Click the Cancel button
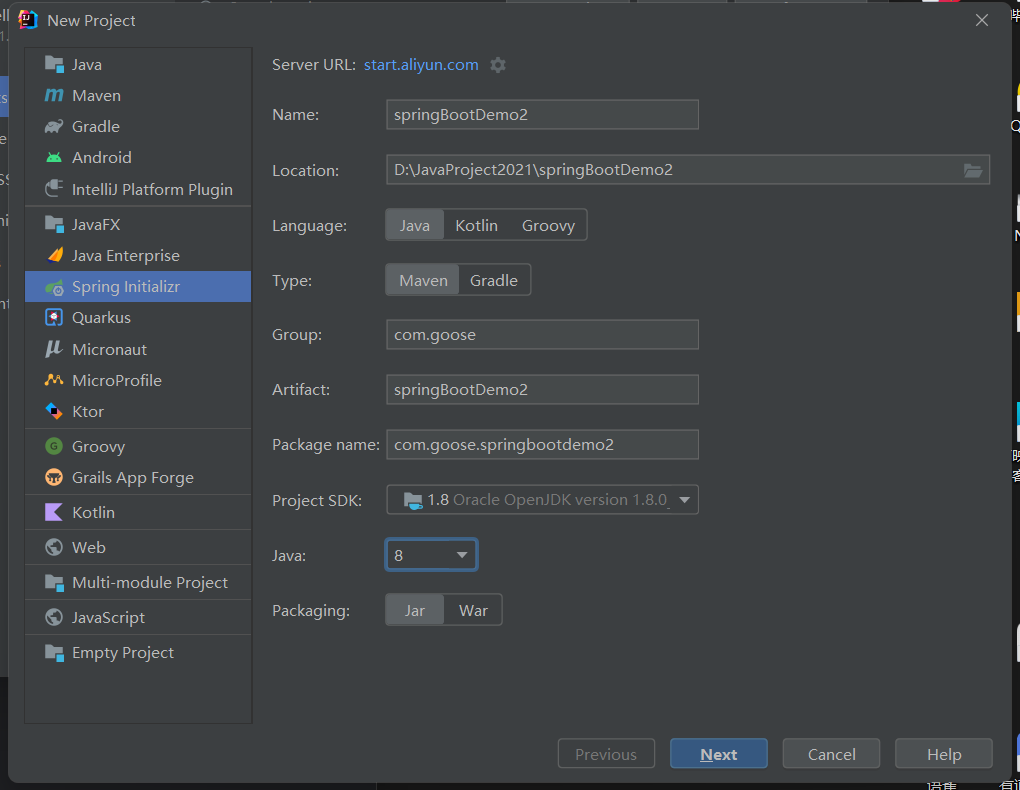Screen dimensions: 1020x790 point(831,754)
